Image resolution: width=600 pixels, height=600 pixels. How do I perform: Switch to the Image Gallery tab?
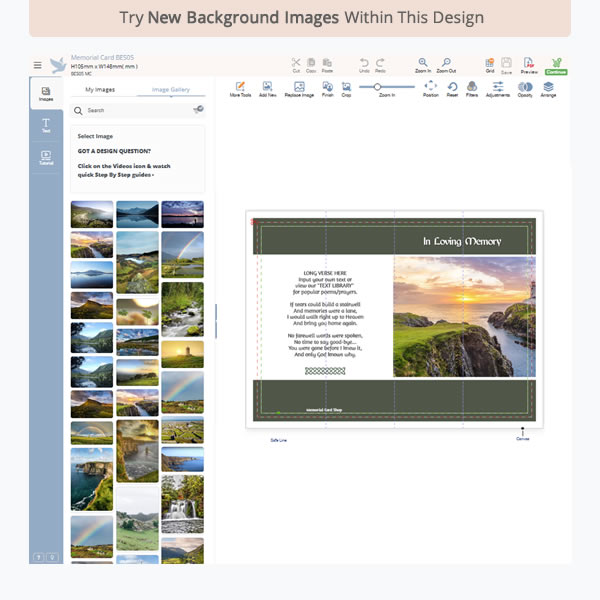170,90
